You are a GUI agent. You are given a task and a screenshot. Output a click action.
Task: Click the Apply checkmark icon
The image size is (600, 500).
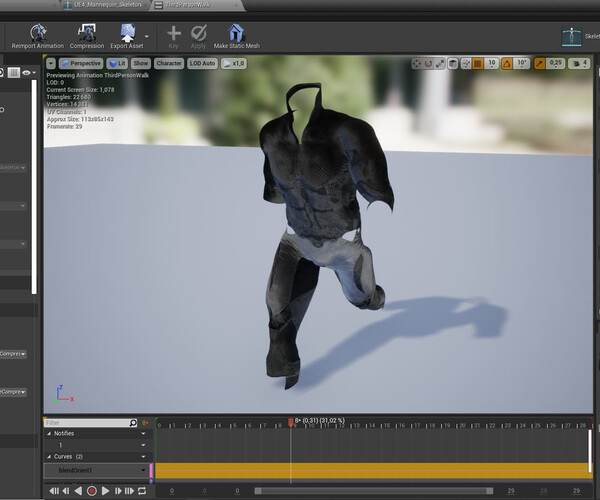(199, 33)
